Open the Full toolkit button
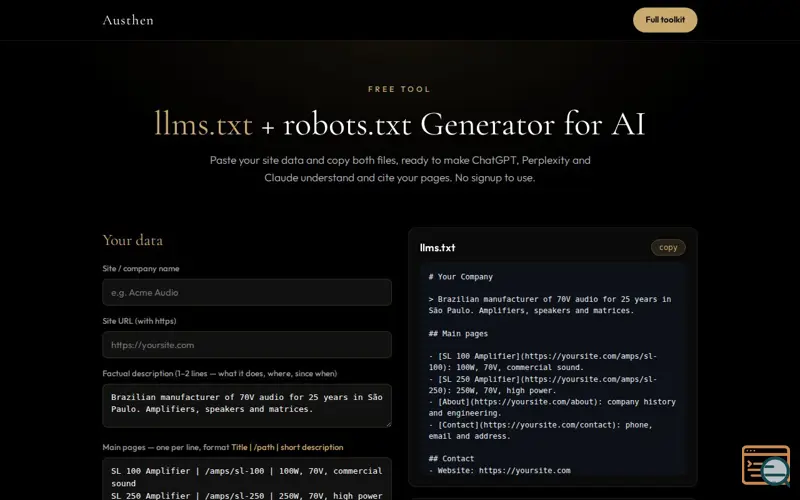 coord(665,20)
